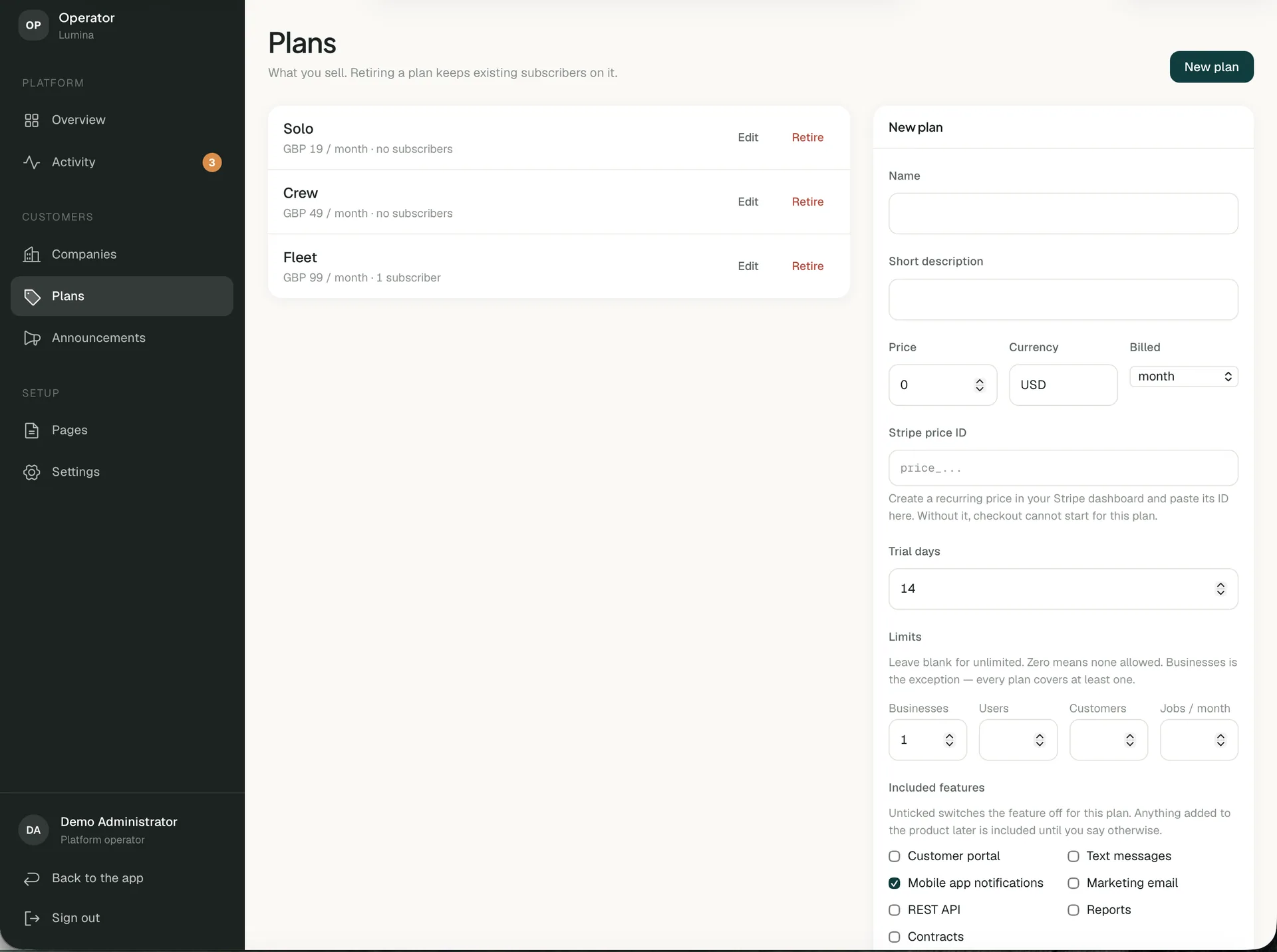Open the Announcements page
This screenshot has height=952, width=1277.
point(122,338)
